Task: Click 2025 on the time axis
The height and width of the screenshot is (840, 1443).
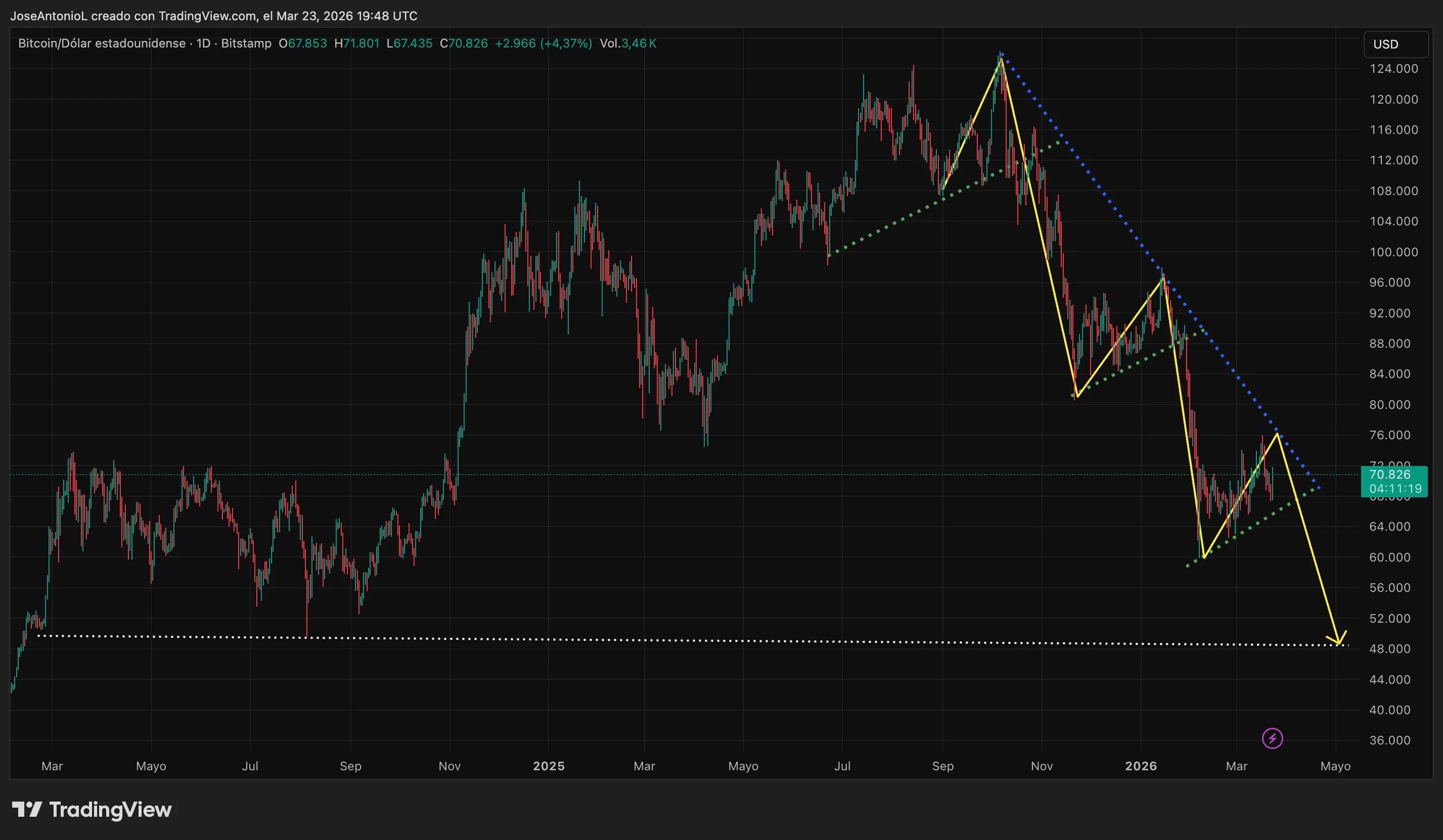Action: (549, 766)
